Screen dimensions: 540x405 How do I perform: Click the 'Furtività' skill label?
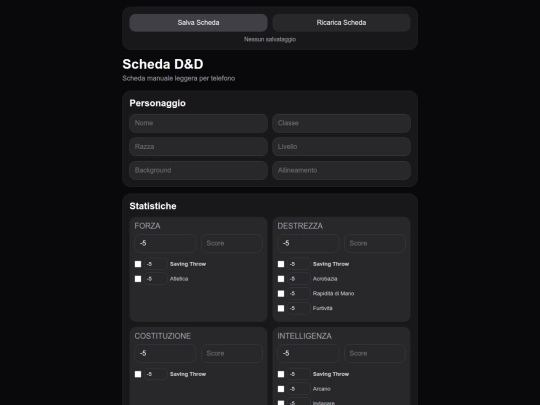[x=323, y=309]
